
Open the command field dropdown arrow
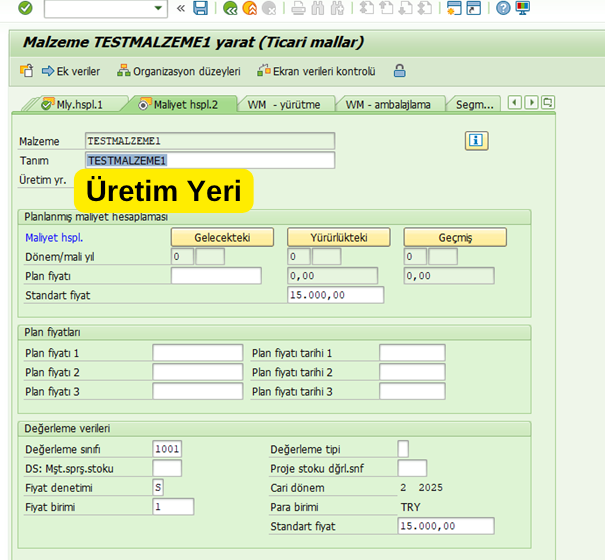(158, 8)
